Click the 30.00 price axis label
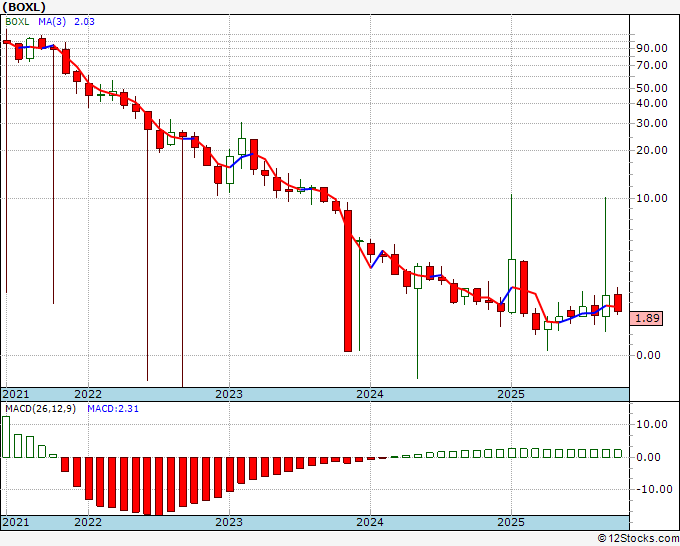This screenshot has height=546, width=680. pyautogui.click(x=652, y=123)
